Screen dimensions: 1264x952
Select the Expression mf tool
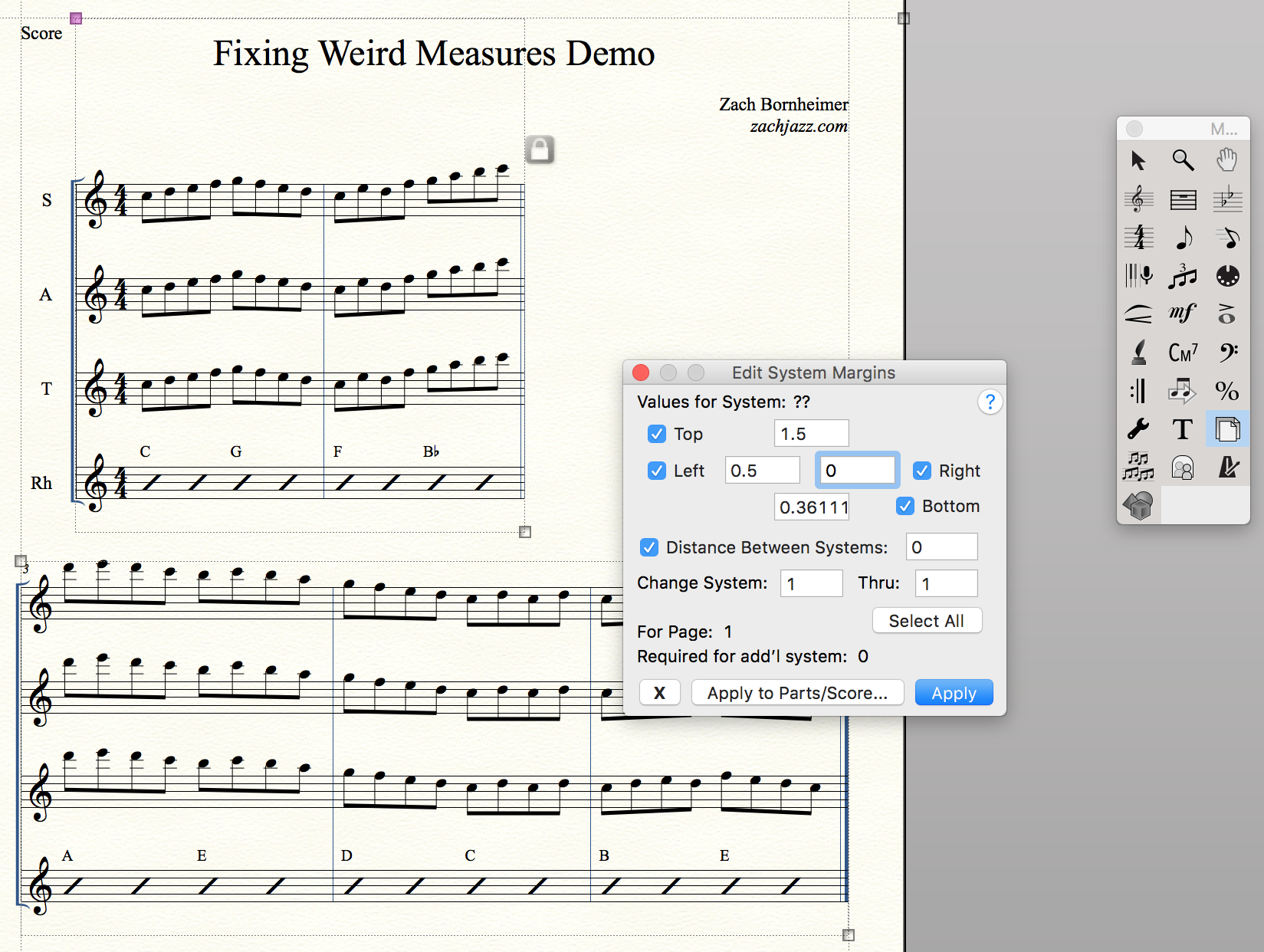pyautogui.click(x=1183, y=314)
